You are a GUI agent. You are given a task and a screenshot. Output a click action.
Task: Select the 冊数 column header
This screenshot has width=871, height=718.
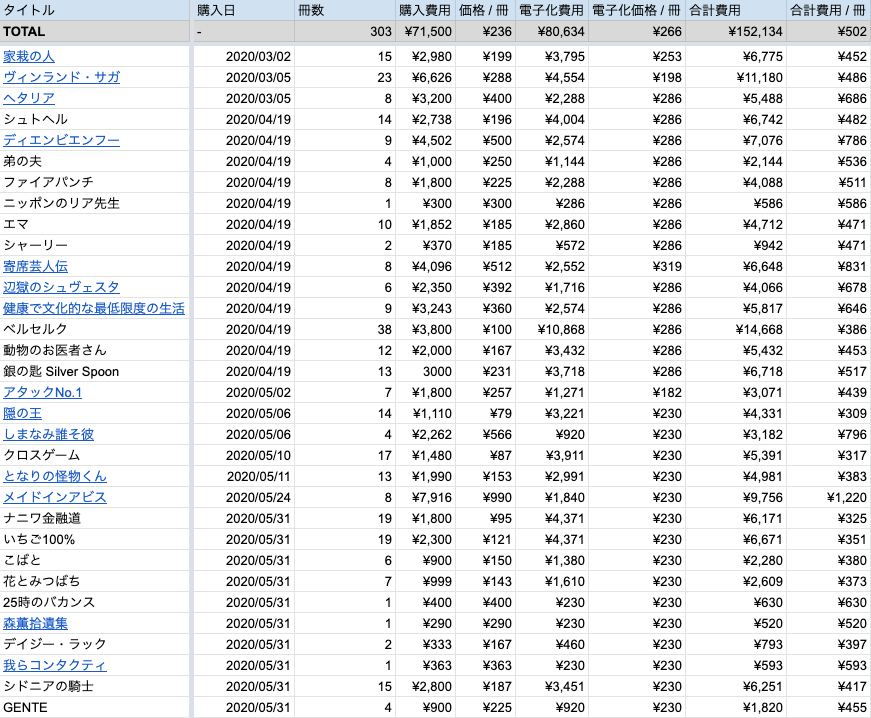tap(345, 10)
